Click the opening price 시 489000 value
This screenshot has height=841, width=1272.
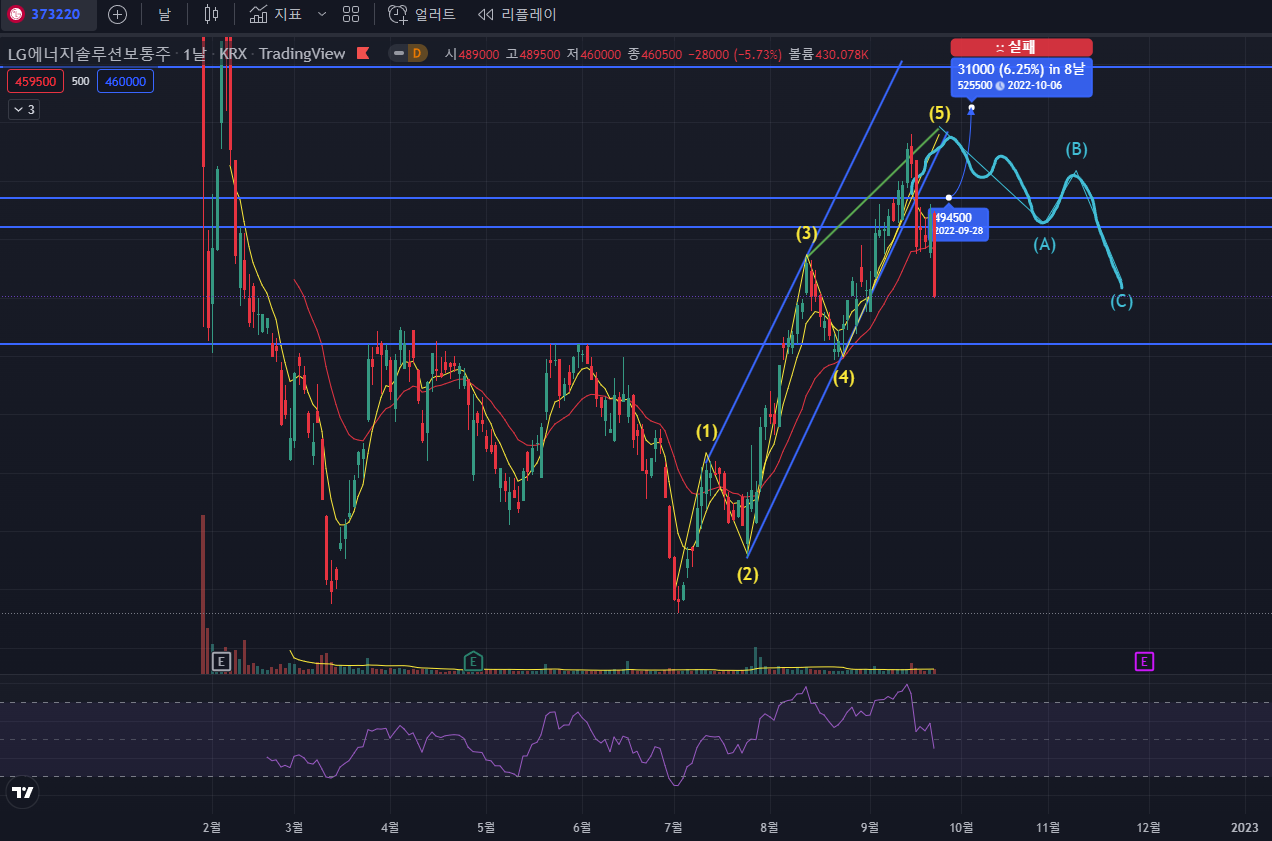click(472, 54)
